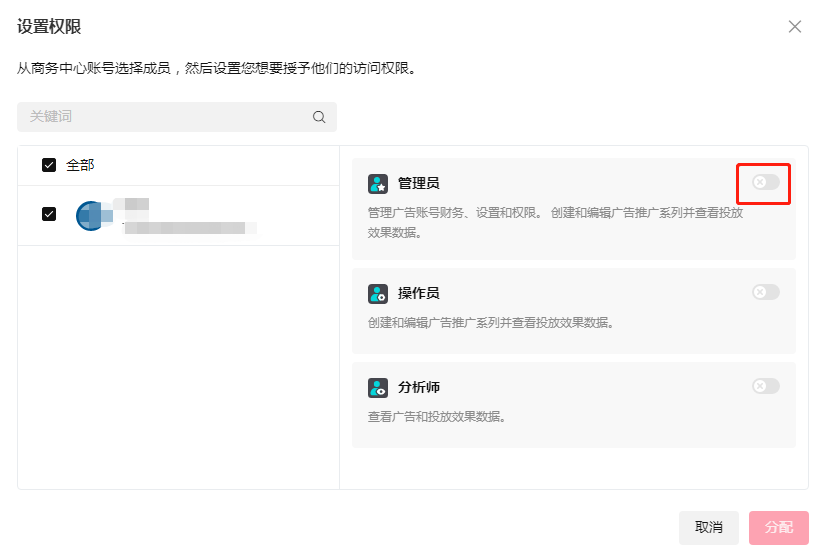Enable the 管理员 permission toggle
This screenshot has height=560, width=824.
click(766, 182)
